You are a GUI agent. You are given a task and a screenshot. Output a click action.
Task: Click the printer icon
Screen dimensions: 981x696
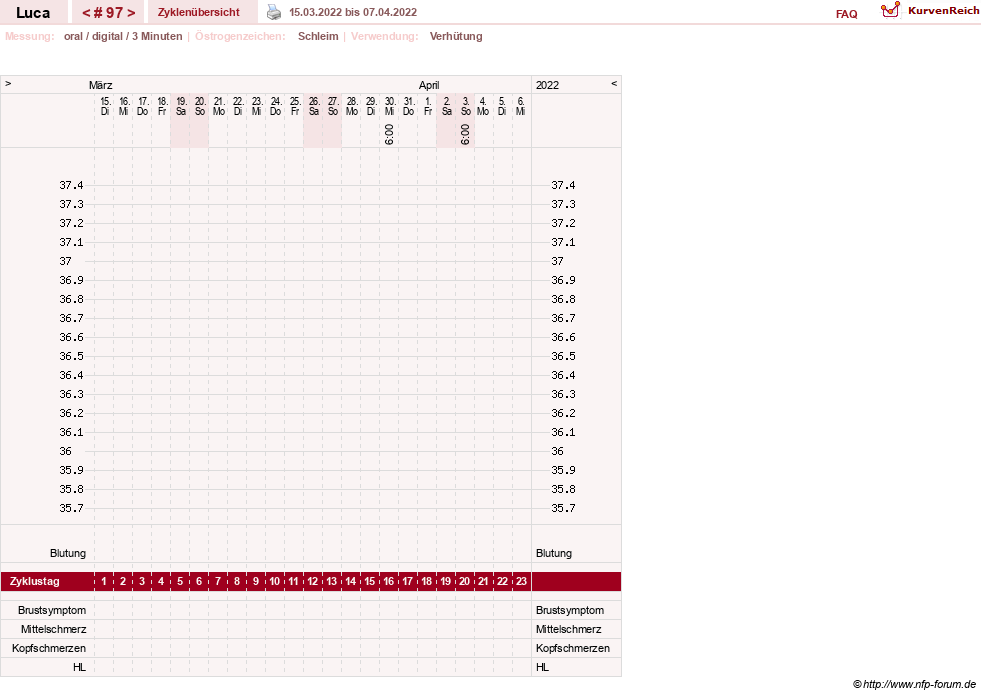[x=274, y=12]
